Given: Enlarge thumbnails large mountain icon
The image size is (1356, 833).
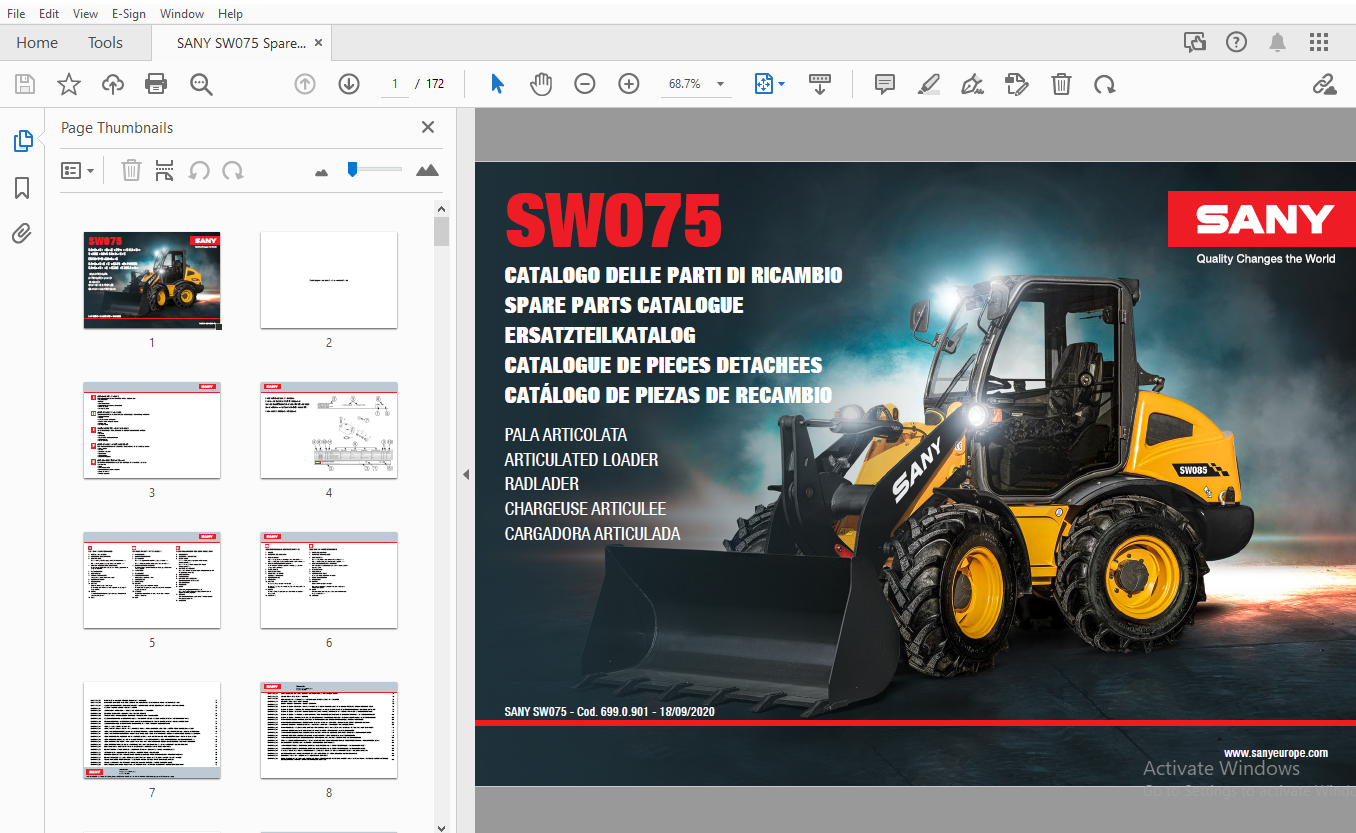Looking at the screenshot, I should click(427, 170).
